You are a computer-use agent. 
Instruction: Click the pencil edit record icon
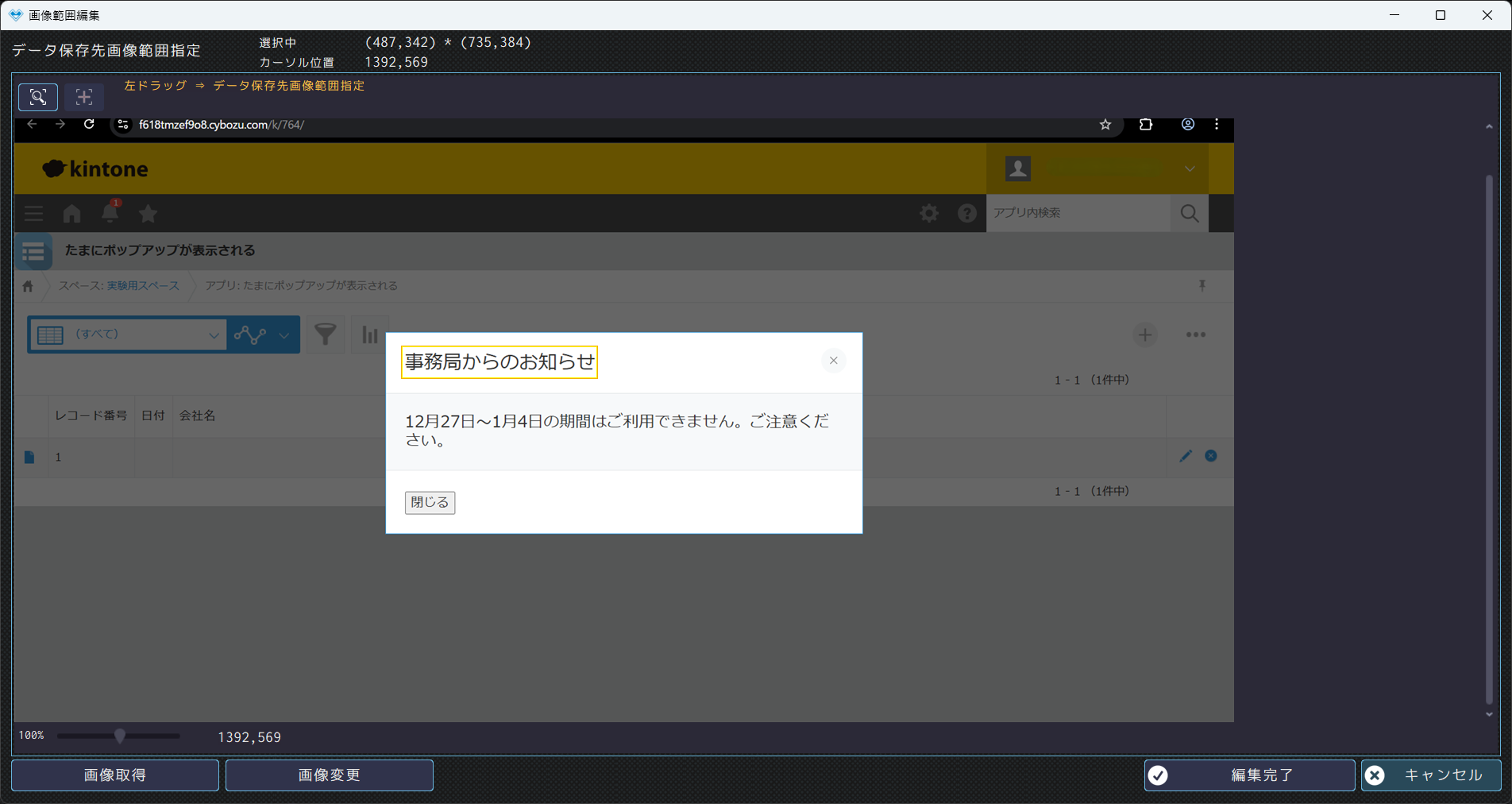[1185, 456]
